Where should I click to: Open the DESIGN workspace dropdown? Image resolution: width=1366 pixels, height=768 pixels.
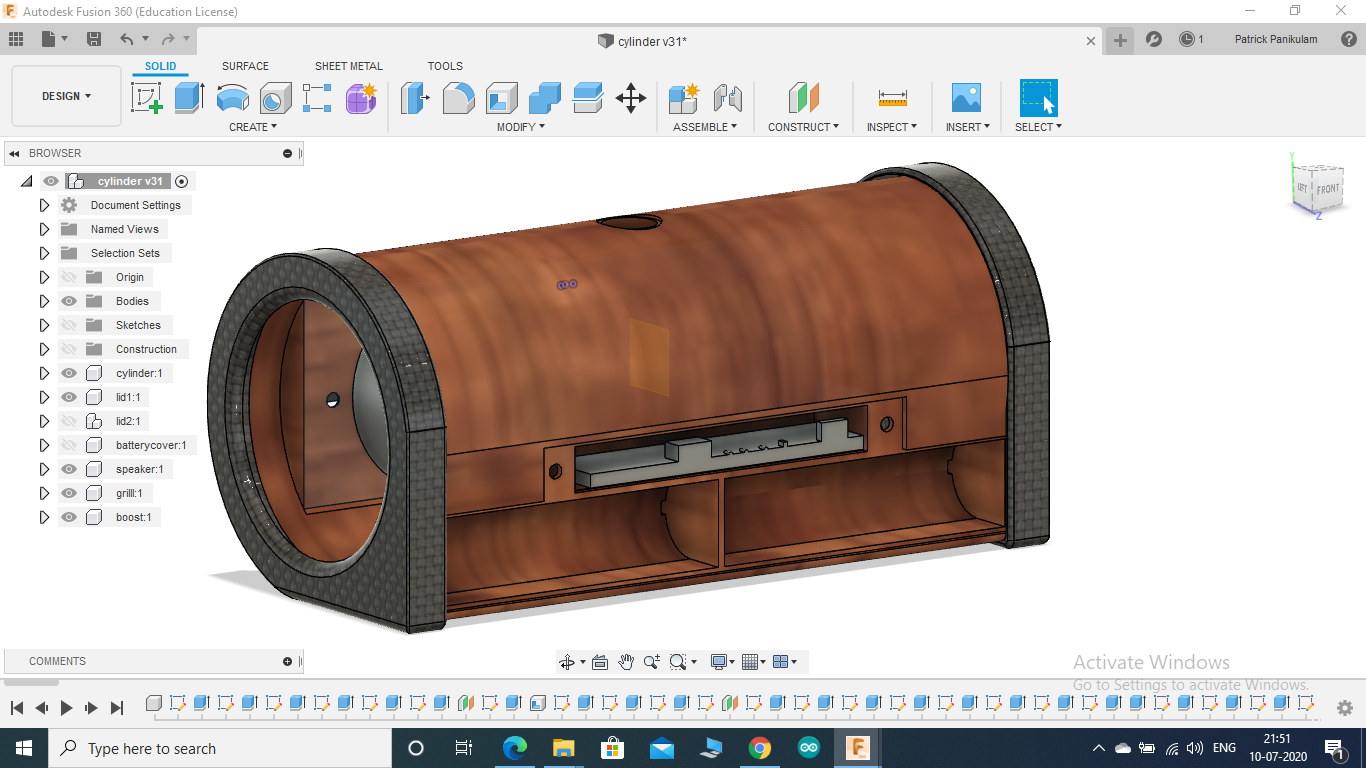(x=66, y=96)
